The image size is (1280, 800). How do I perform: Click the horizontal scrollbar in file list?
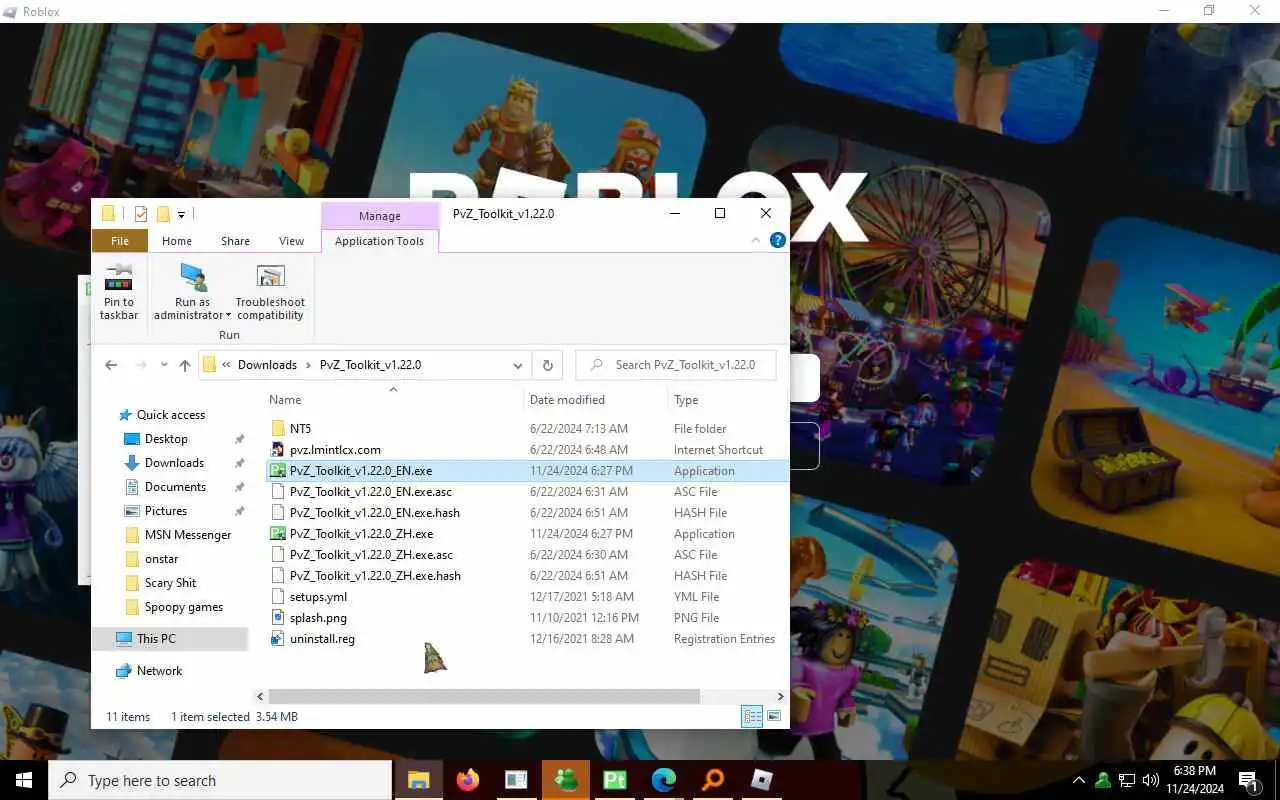485,696
